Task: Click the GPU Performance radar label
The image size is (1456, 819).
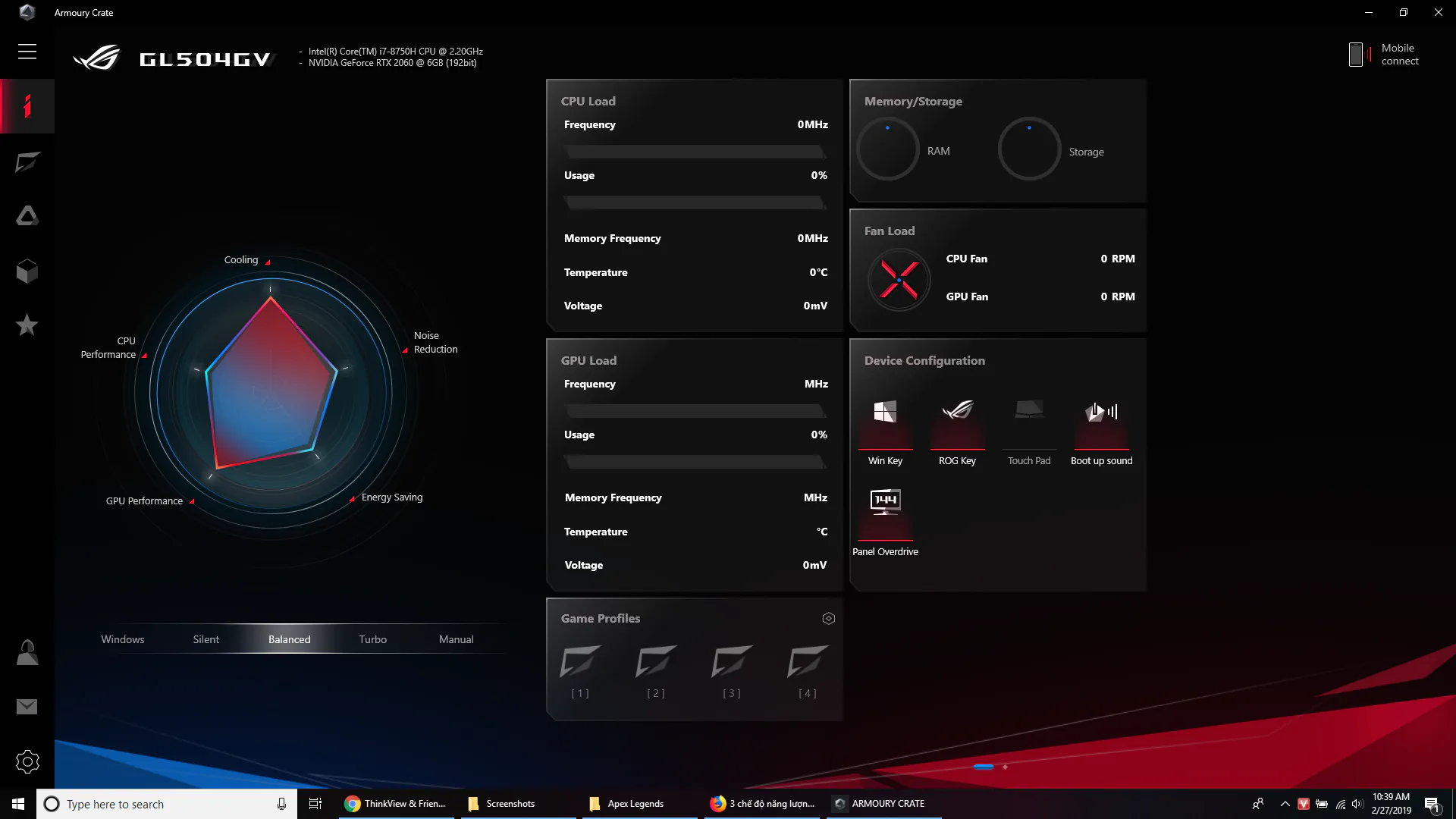Action: (144, 501)
